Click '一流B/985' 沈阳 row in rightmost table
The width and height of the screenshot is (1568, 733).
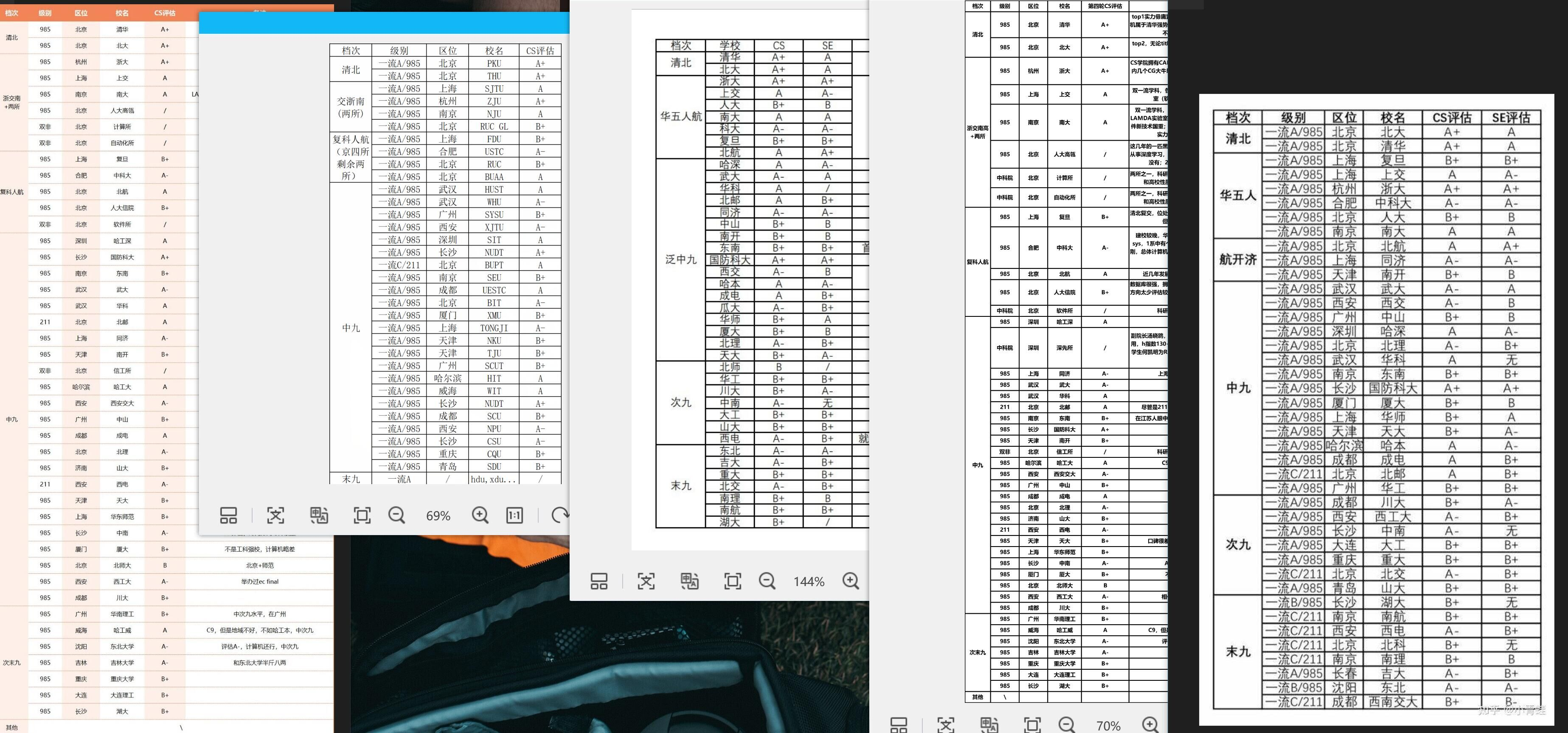point(1293,687)
